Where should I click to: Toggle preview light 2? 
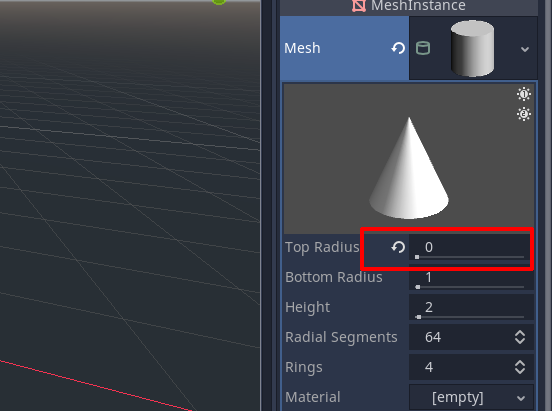pyautogui.click(x=524, y=114)
